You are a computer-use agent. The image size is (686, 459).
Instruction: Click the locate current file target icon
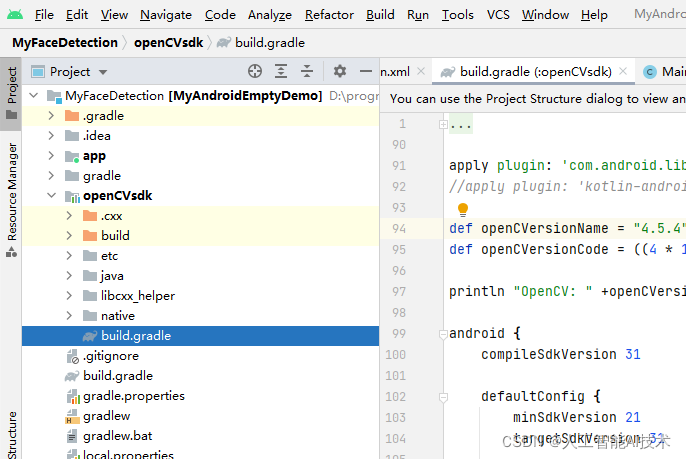tap(255, 71)
